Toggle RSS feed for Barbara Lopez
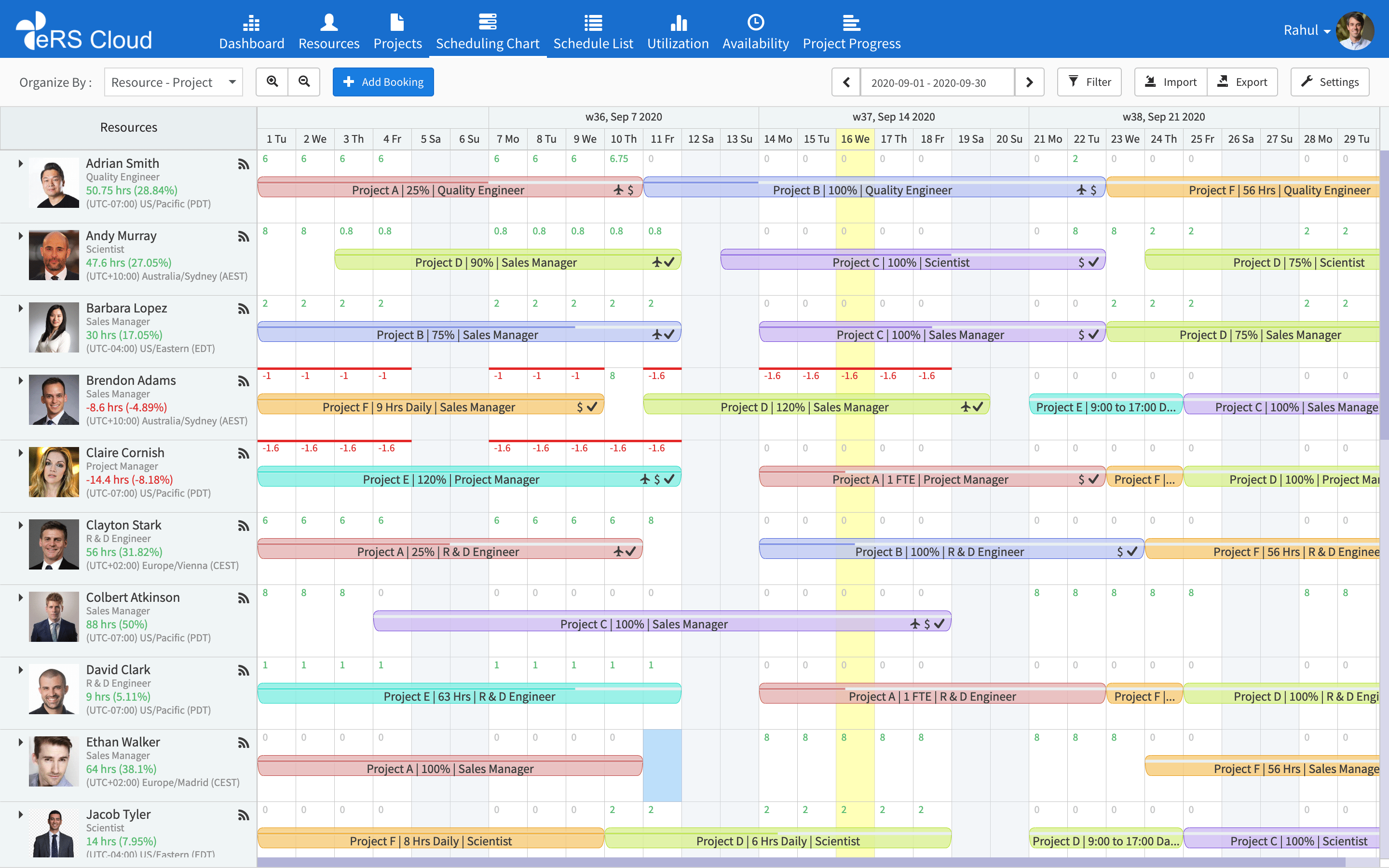Image resolution: width=1389 pixels, height=868 pixels. pyautogui.click(x=243, y=308)
